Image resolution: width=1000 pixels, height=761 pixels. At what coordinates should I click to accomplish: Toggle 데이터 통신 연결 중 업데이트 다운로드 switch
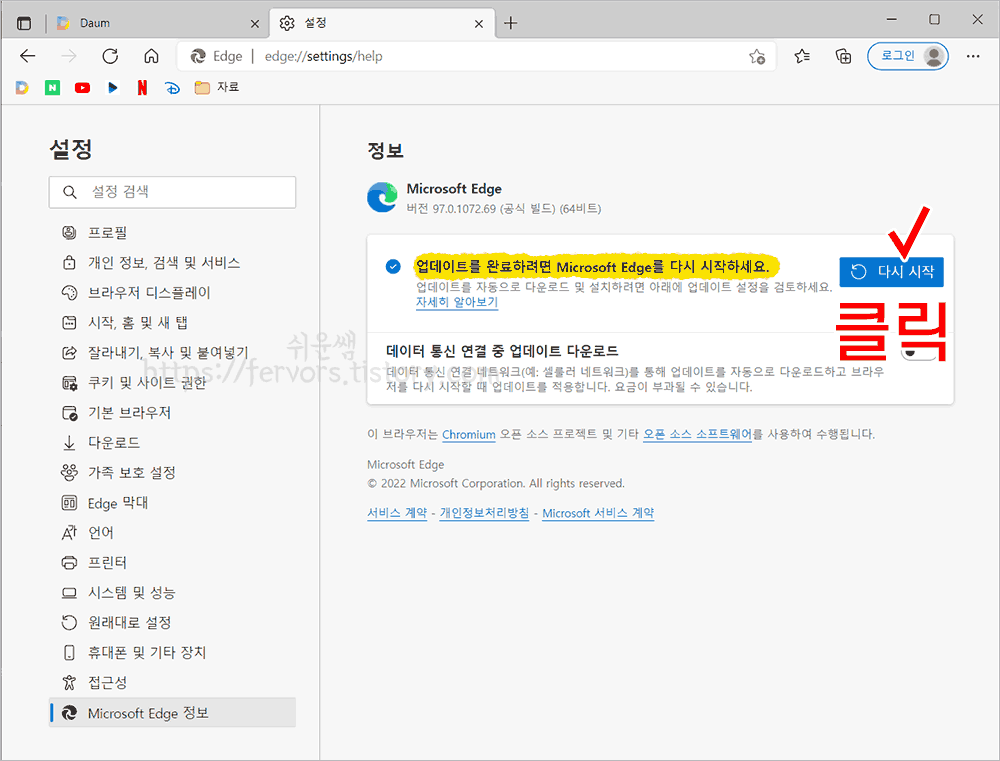tap(918, 352)
